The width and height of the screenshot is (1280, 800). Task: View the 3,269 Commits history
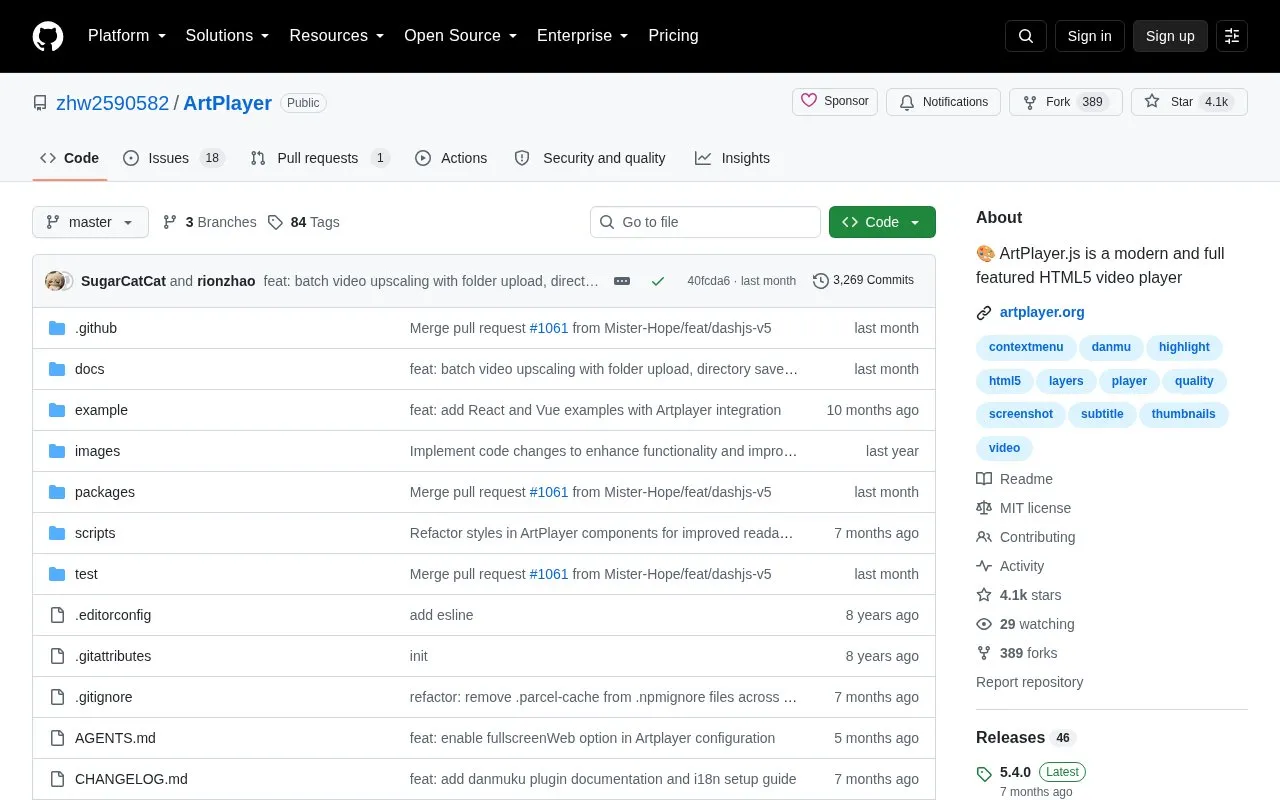tap(864, 281)
